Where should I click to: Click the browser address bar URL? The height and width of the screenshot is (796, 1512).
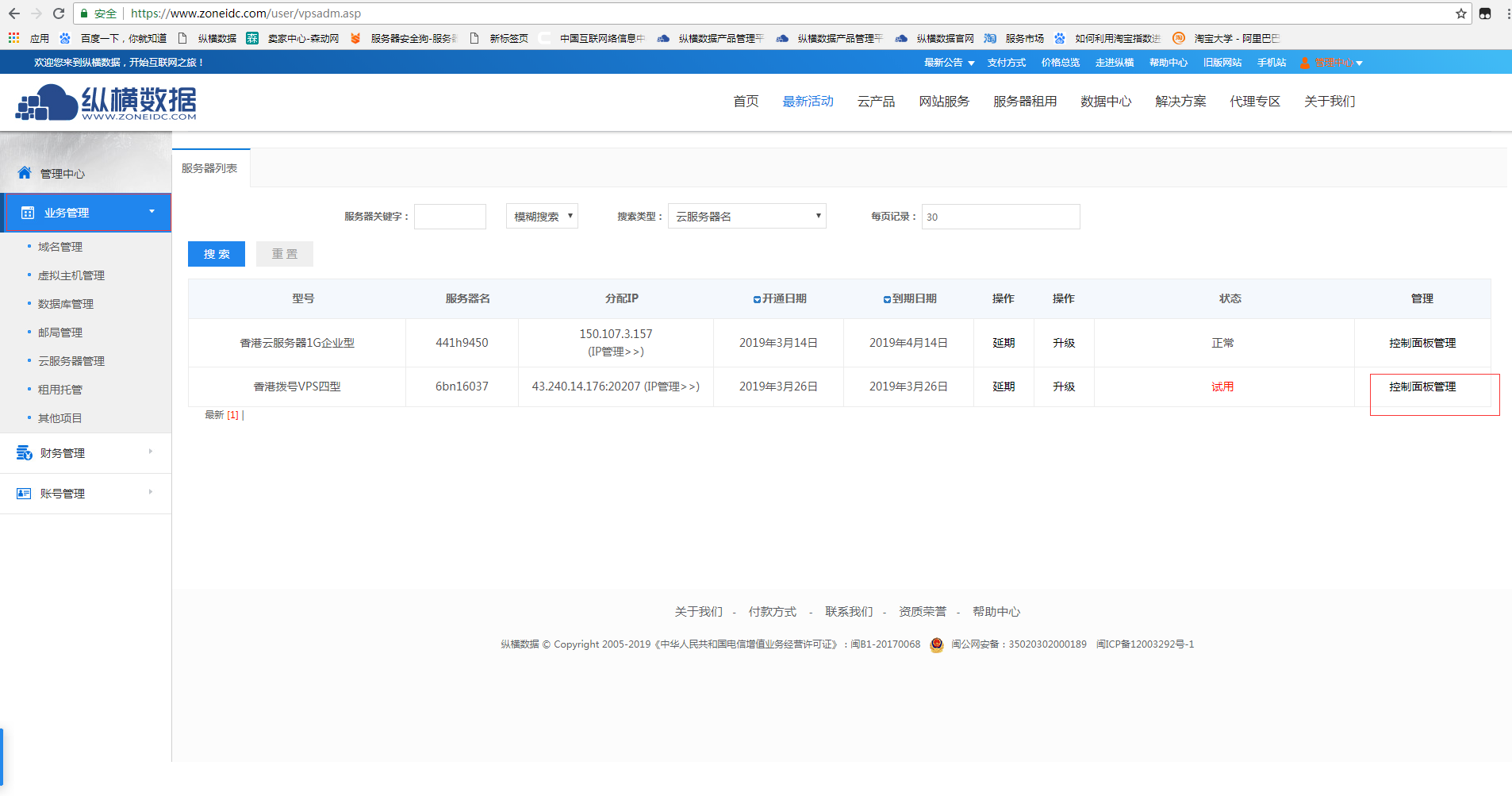pyautogui.click(x=246, y=13)
